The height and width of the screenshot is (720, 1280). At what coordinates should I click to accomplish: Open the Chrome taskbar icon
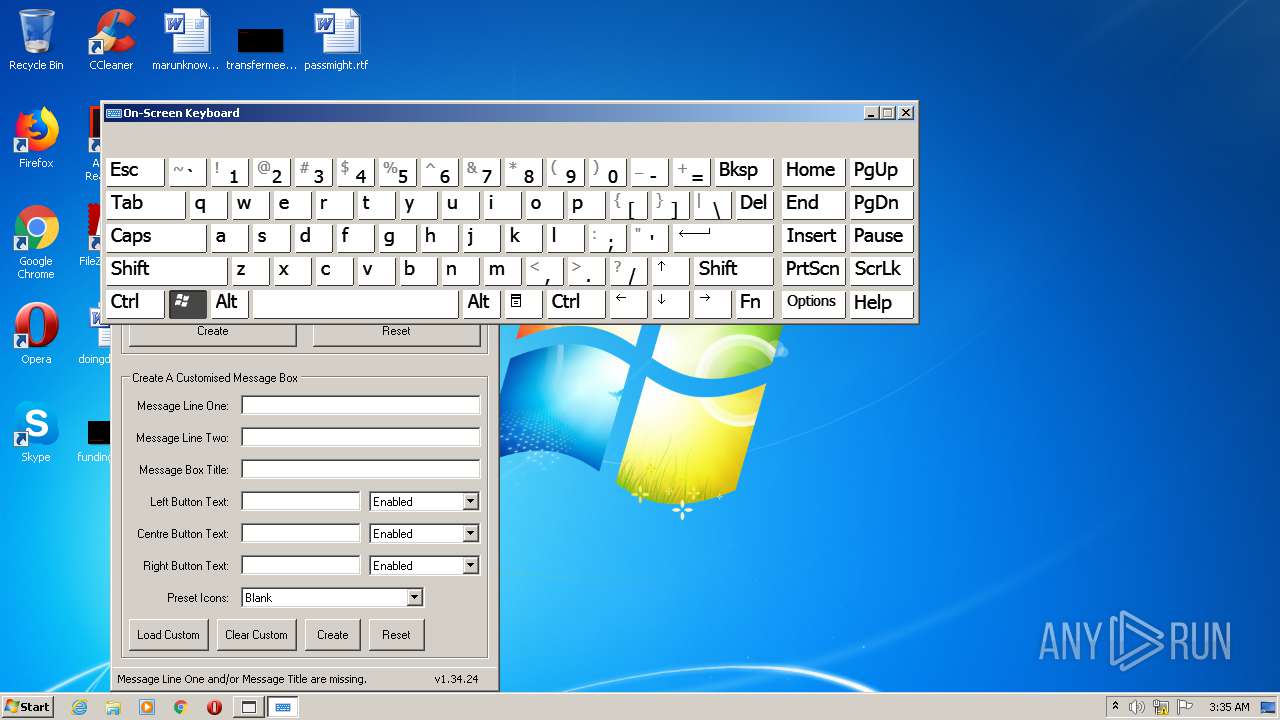[x=181, y=707]
